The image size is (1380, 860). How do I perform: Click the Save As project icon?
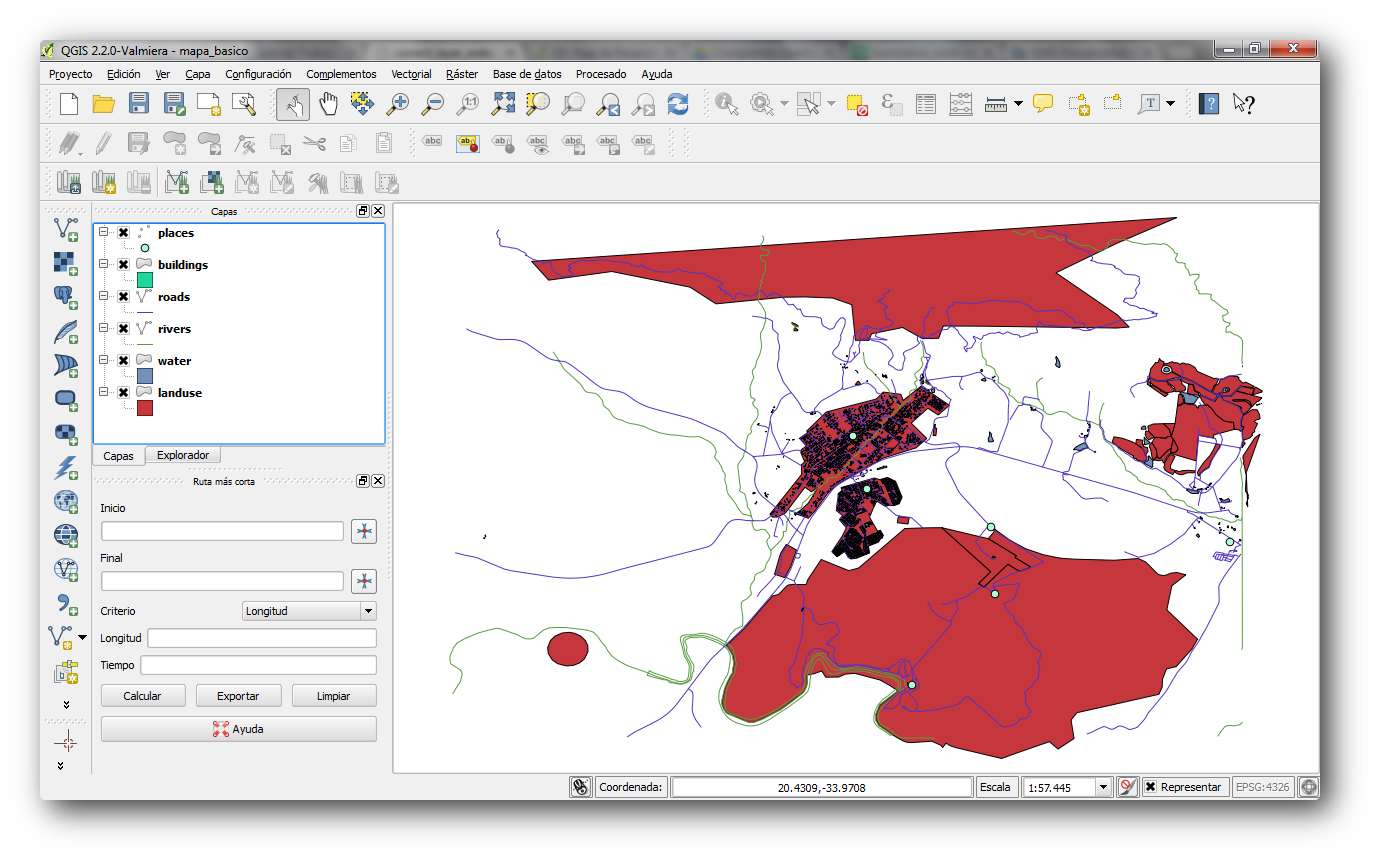(174, 103)
